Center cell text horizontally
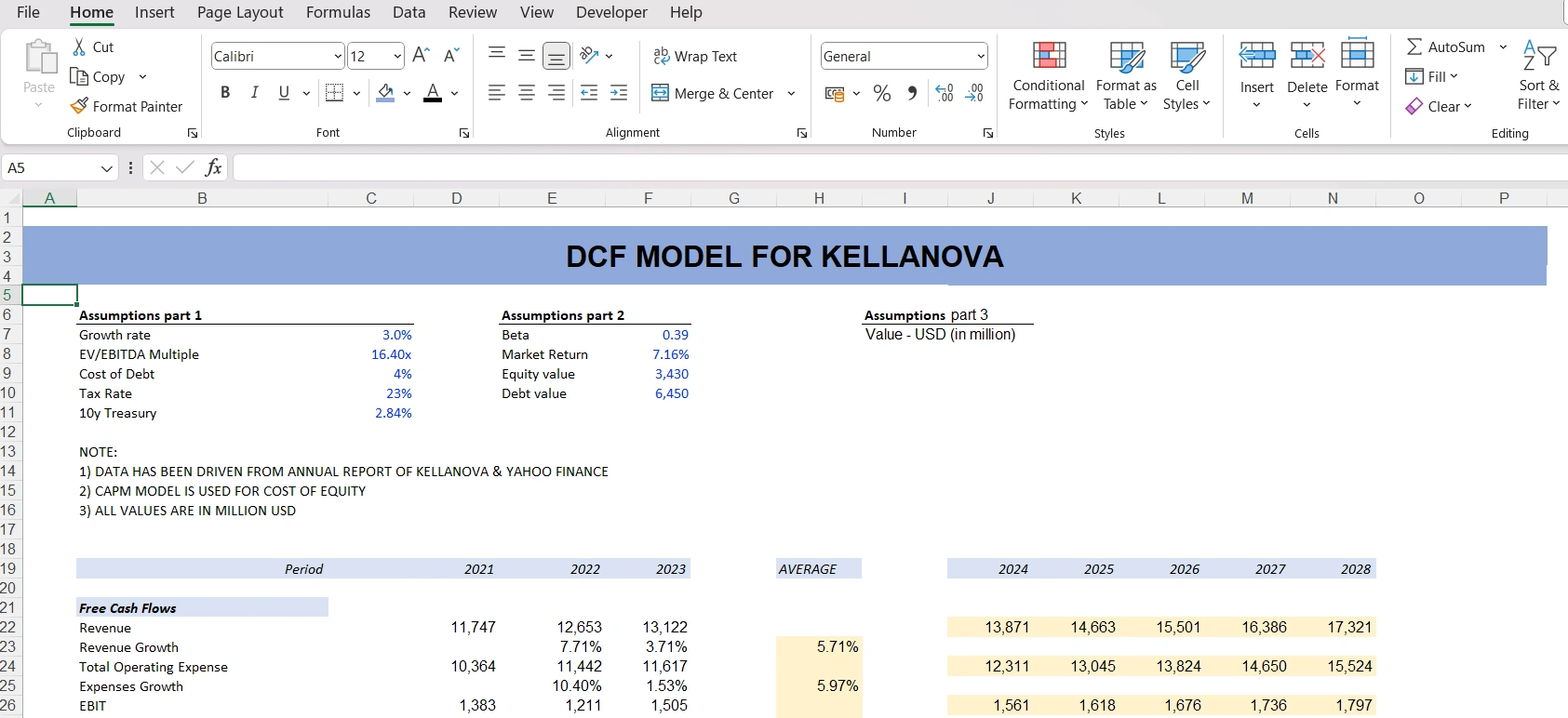 pyautogui.click(x=527, y=93)
